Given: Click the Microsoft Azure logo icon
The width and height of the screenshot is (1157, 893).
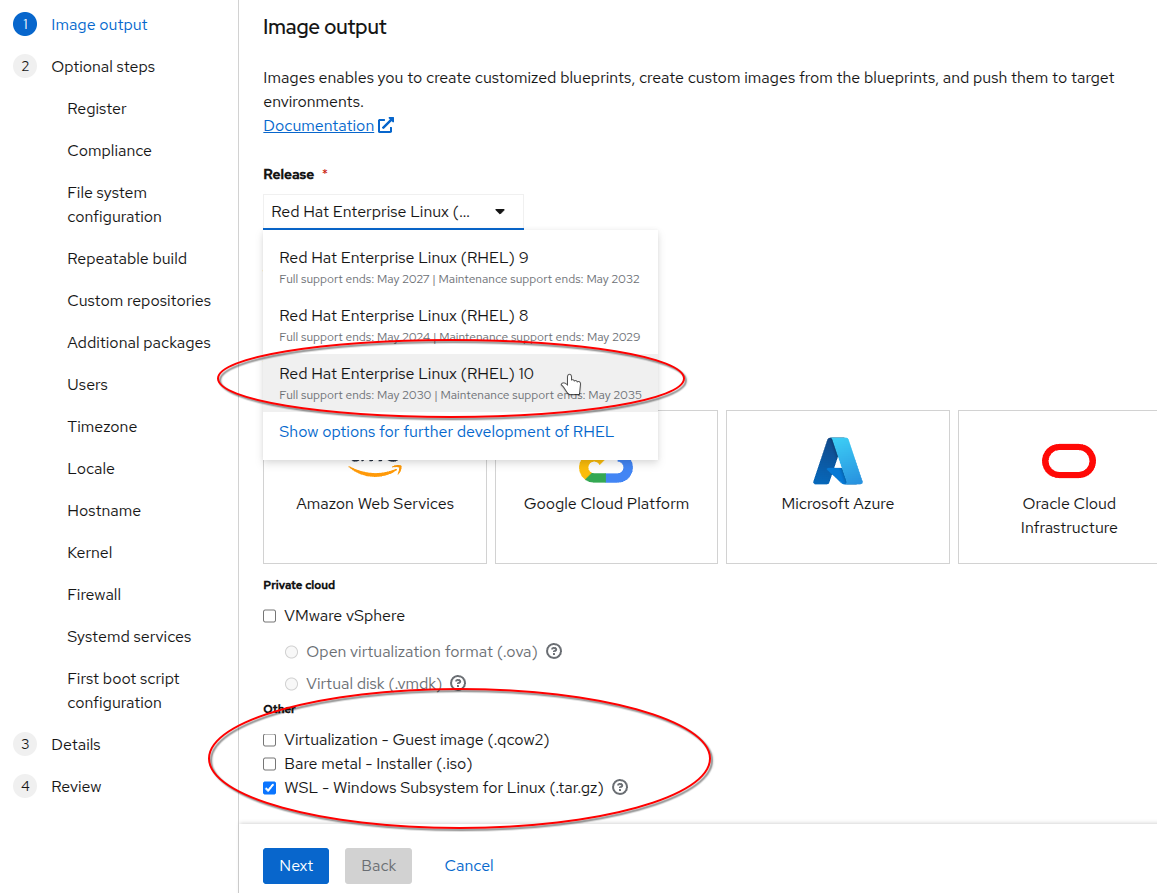Looking at the screenshot, I should [837, 461].
